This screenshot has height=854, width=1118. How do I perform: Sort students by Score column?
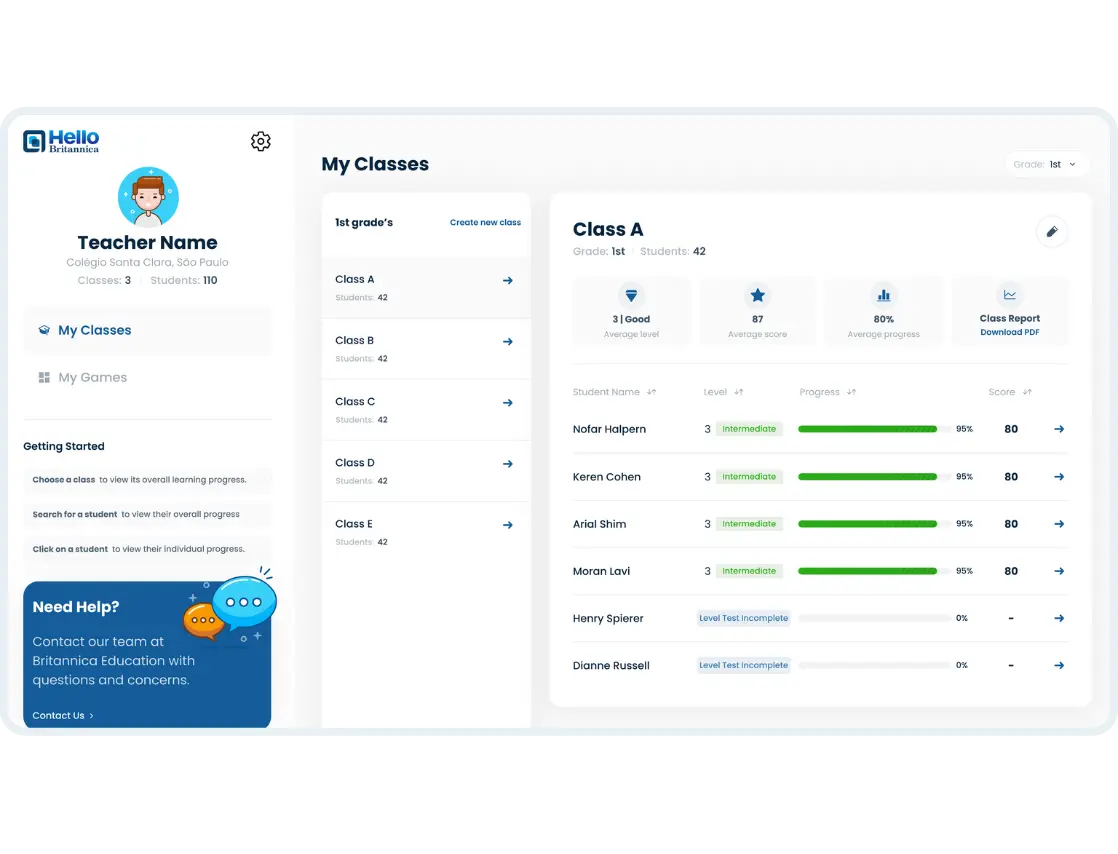tap(1009, 392)
